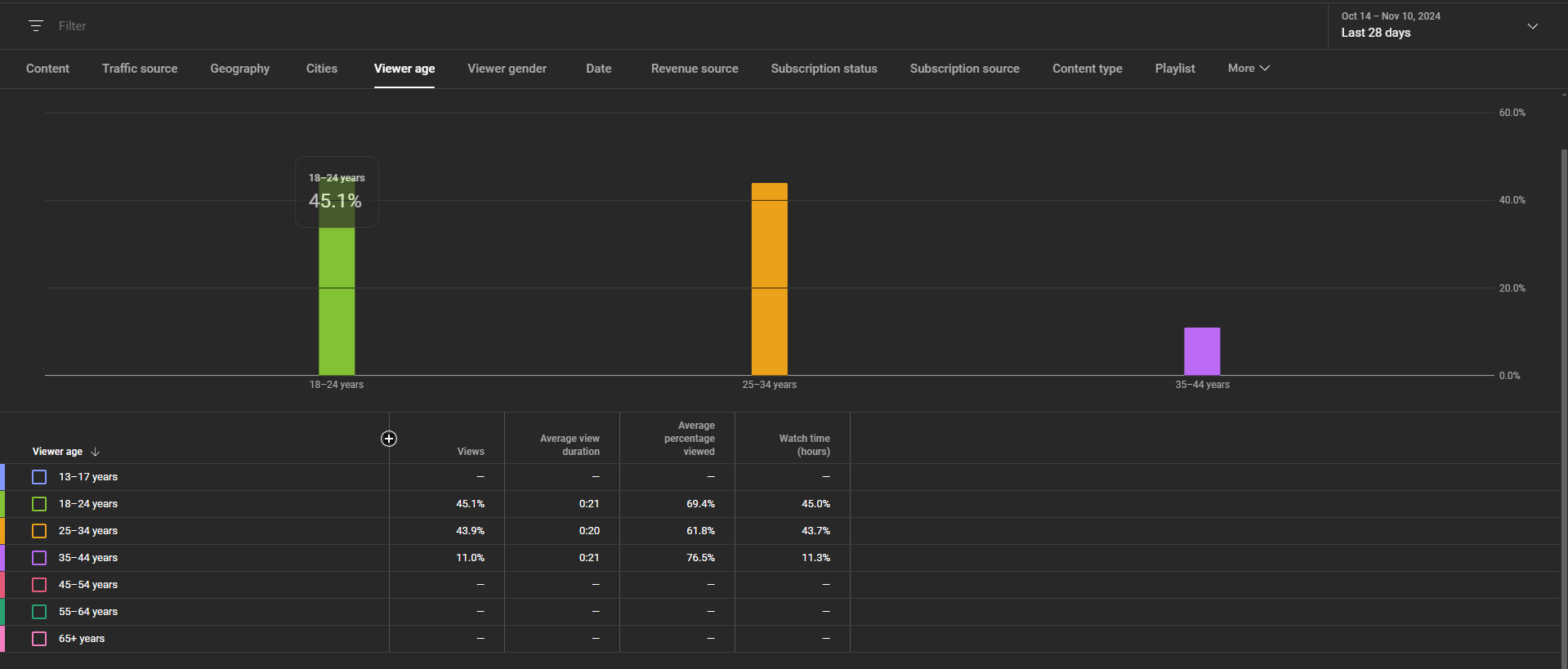Sort by Views column header
This screenshot has height=669, width=1568.
click(x=471, y=452)
